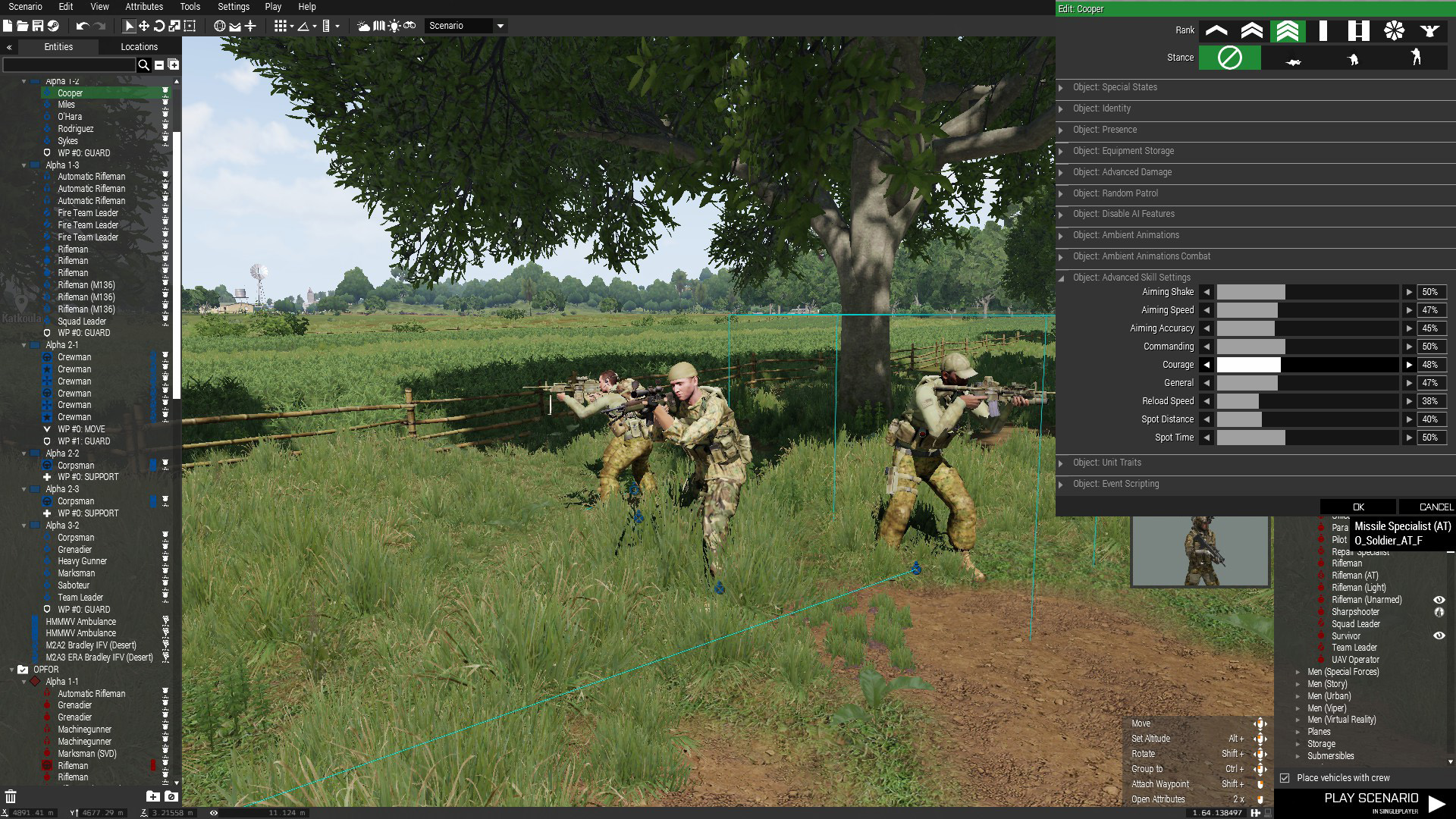
Task: Click the Undo arrow in toolbar
Action: point(82,26)
